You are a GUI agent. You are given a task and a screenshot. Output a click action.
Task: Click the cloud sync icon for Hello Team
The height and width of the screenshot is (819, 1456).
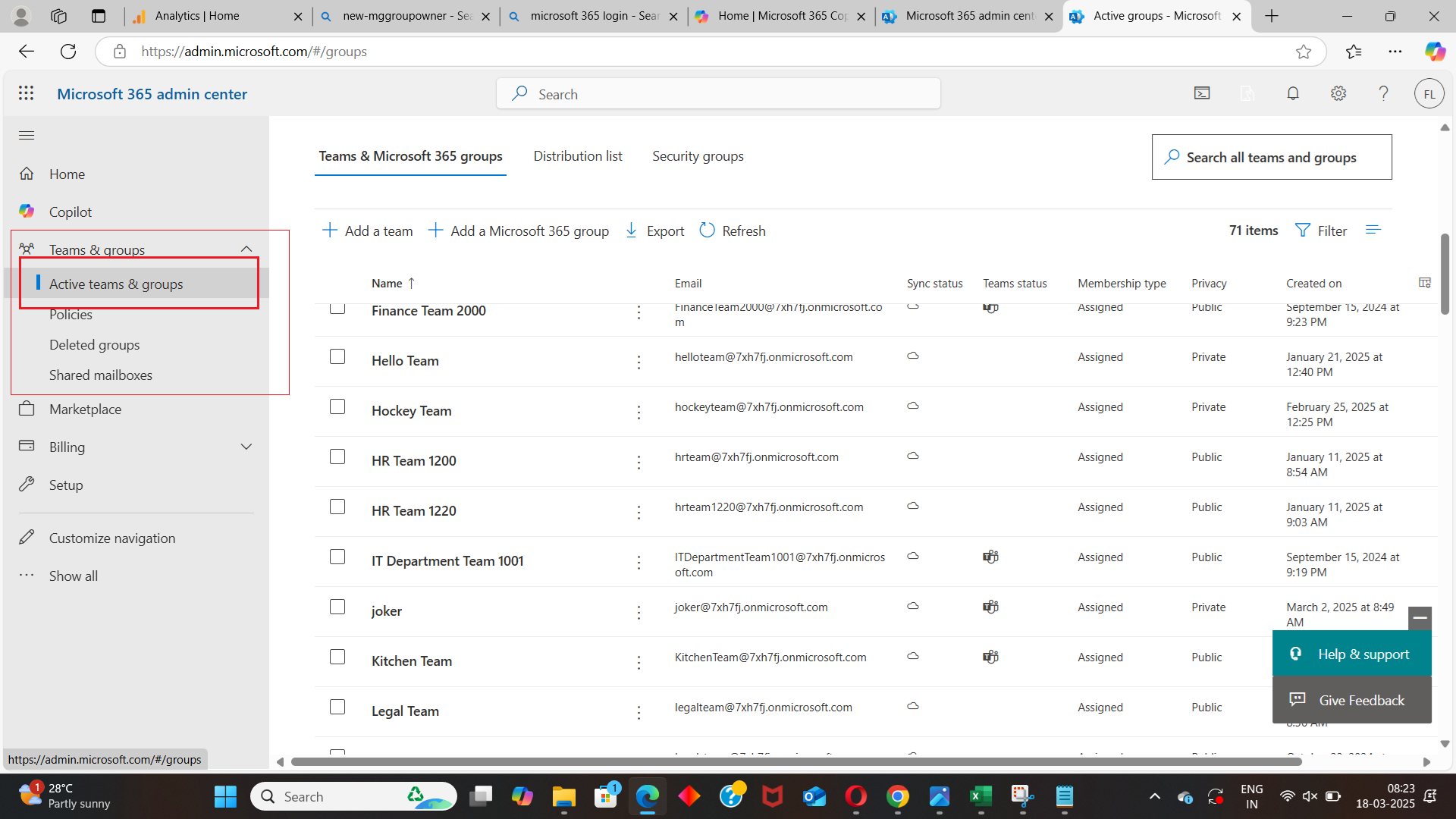(913, 356)
